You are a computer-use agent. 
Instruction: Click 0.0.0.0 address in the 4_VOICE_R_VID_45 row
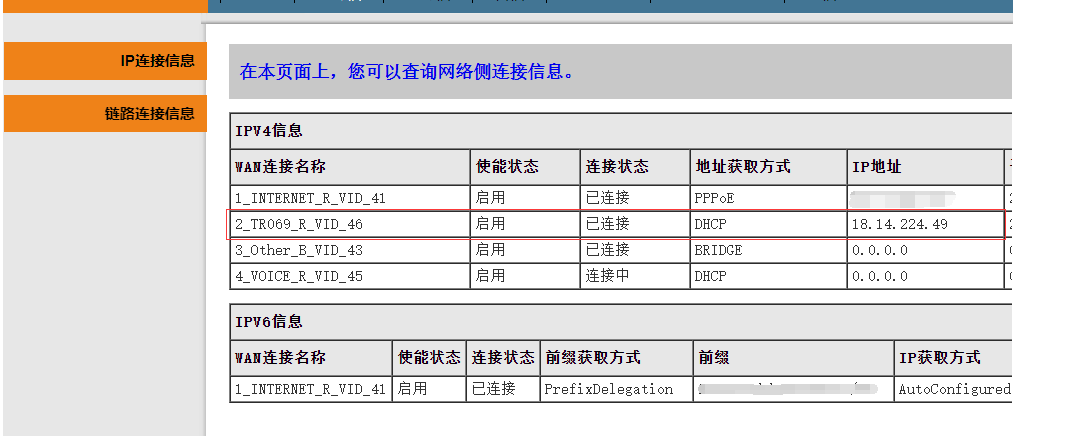880,276
